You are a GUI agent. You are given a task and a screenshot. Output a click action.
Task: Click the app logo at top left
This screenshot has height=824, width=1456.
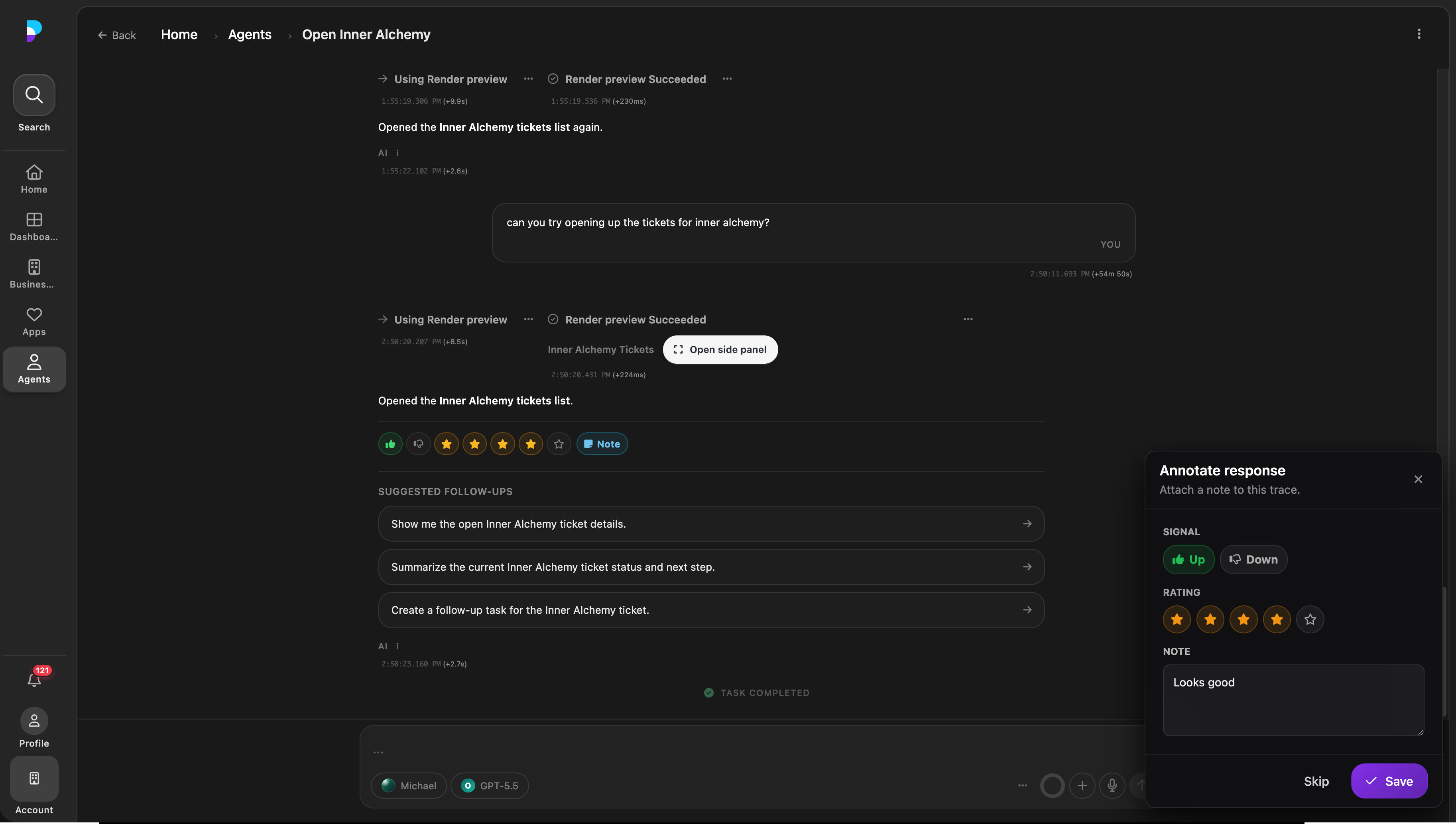point(34,31)
